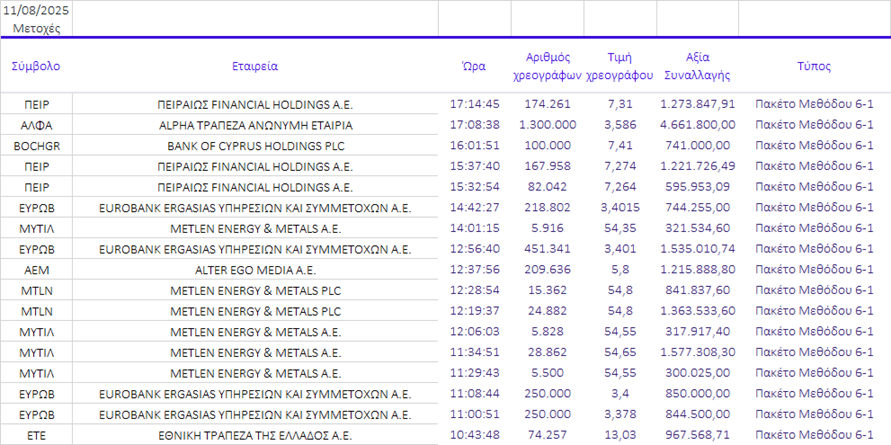
Task: Select the quantity cell 5.500
Action: (547, 373)
